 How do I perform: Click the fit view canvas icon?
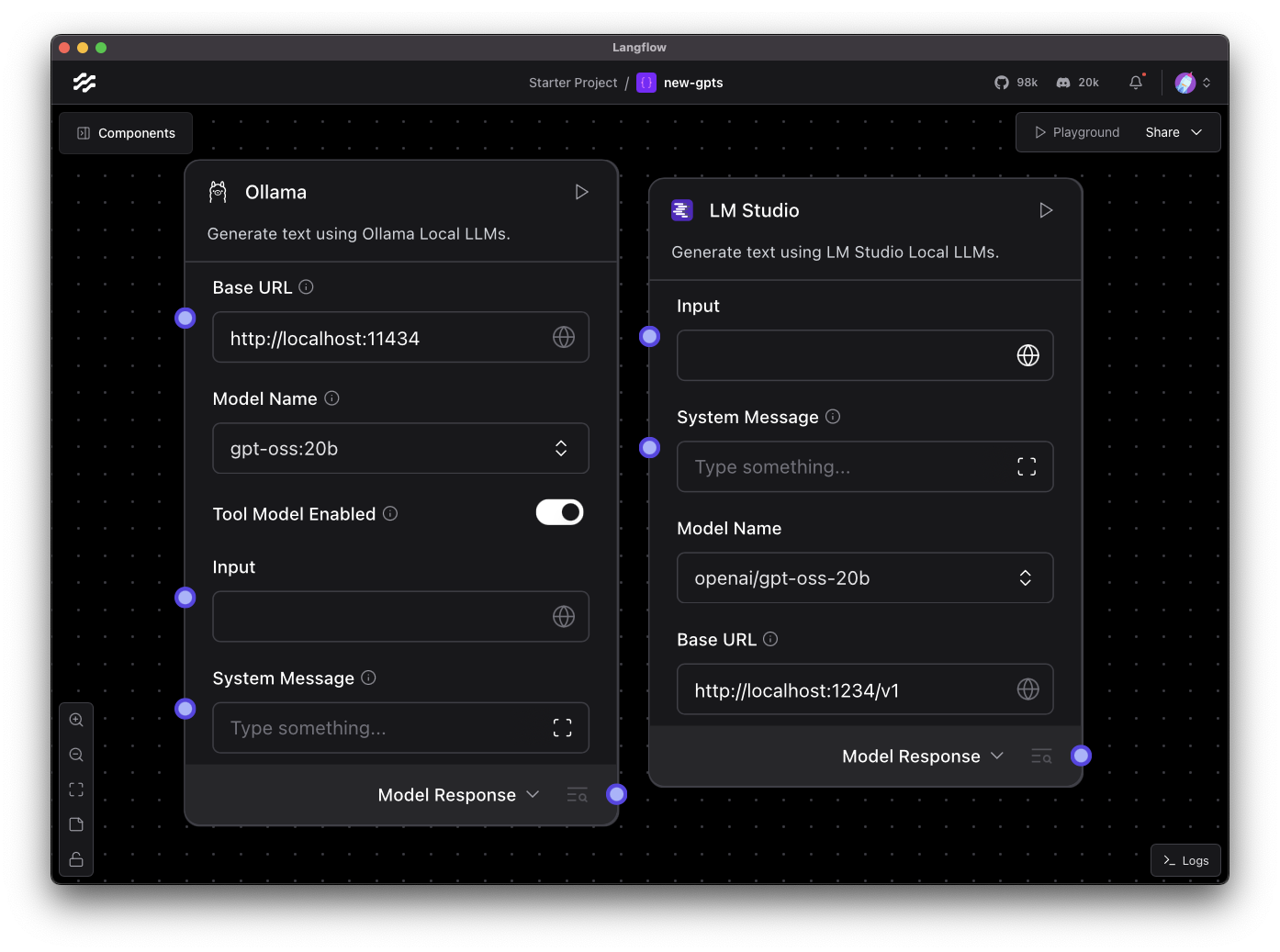pyautogui.click(x=76, y=790)
